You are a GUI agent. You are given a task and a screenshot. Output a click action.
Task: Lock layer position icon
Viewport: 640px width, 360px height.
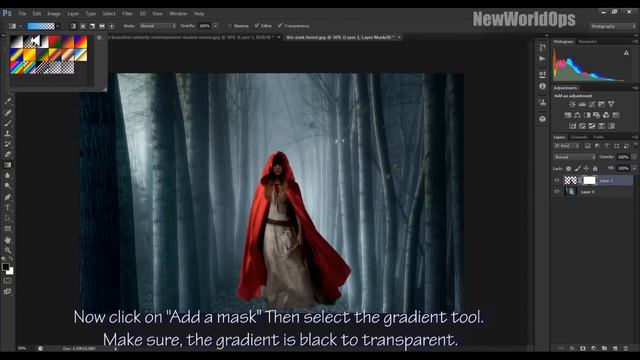coord(586,169)
